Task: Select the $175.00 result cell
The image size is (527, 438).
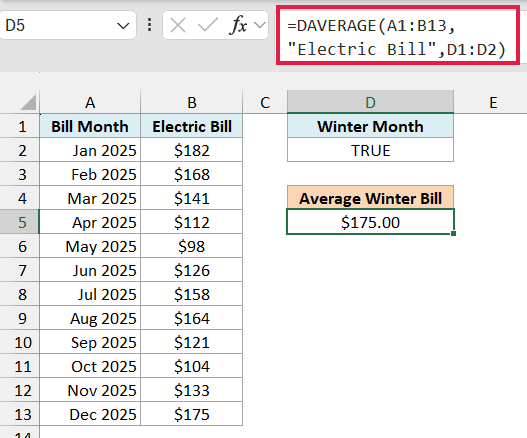Action: (x=370, y=222)
